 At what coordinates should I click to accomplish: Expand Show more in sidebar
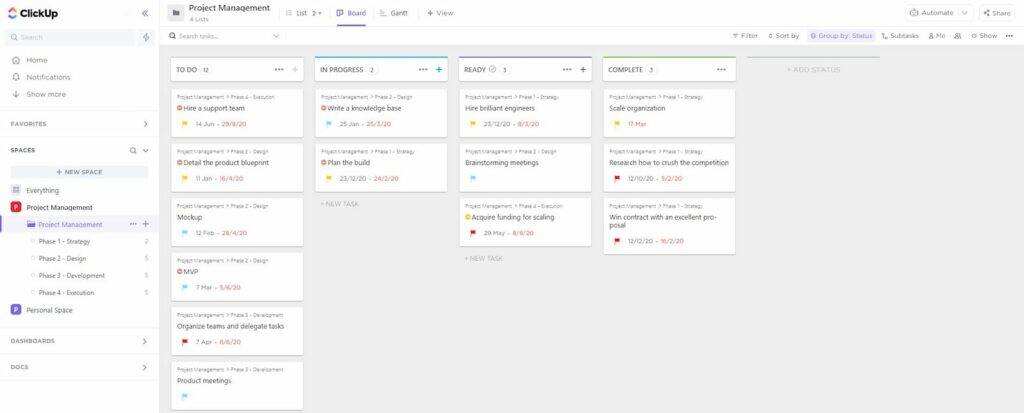click(x=46, y=94)
